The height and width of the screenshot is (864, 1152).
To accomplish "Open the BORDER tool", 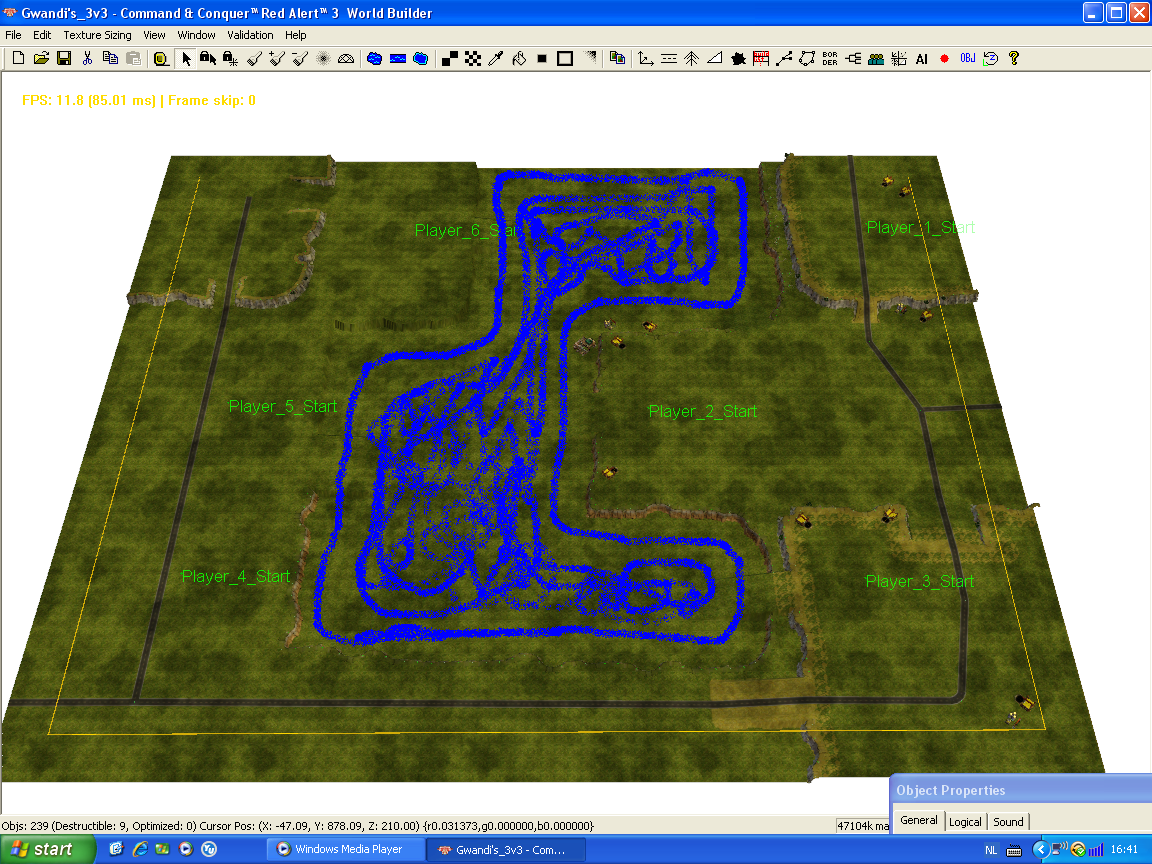I will point(830,59).
